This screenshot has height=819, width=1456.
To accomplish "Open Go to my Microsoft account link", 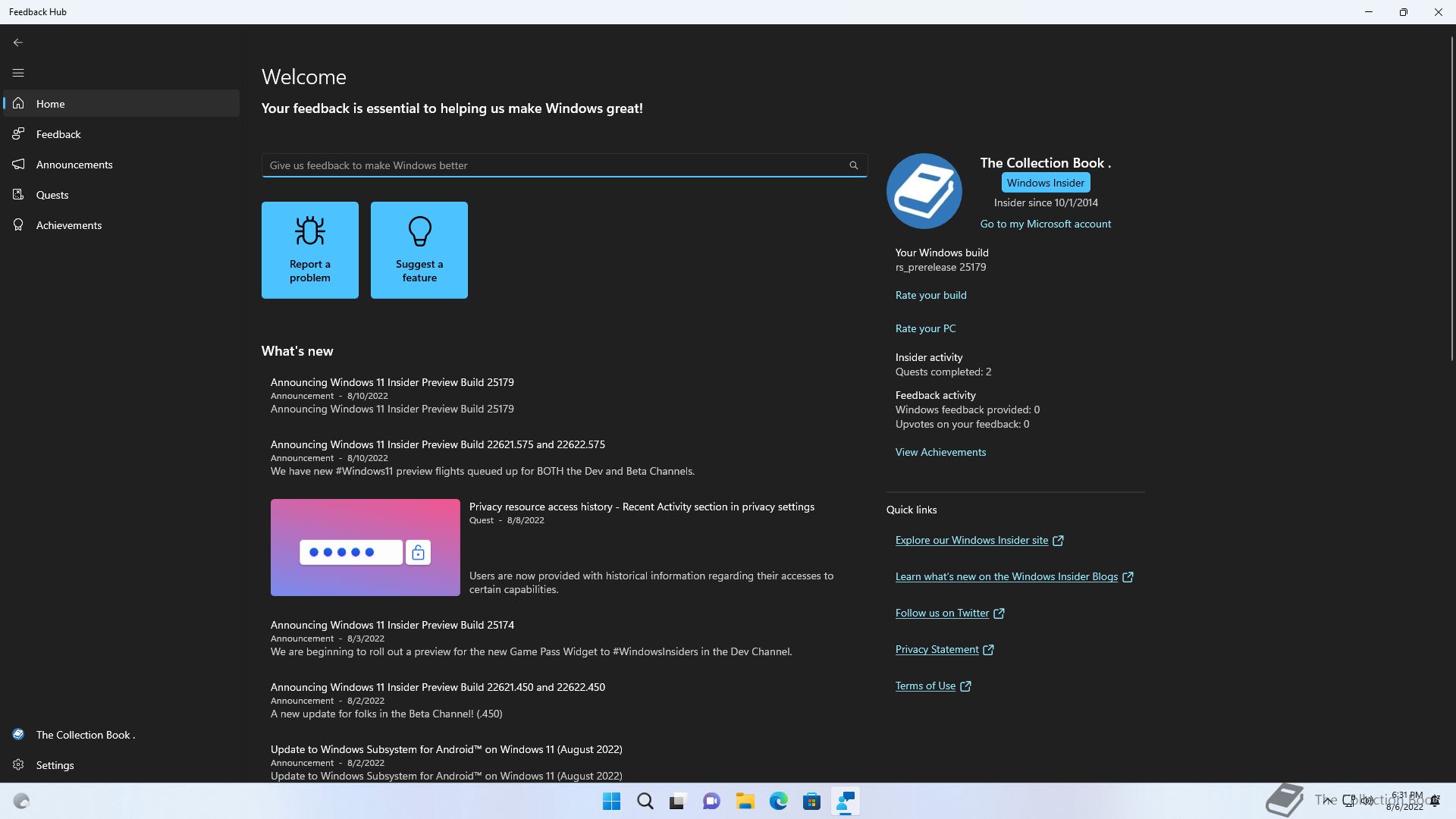I will (1046, 224).
